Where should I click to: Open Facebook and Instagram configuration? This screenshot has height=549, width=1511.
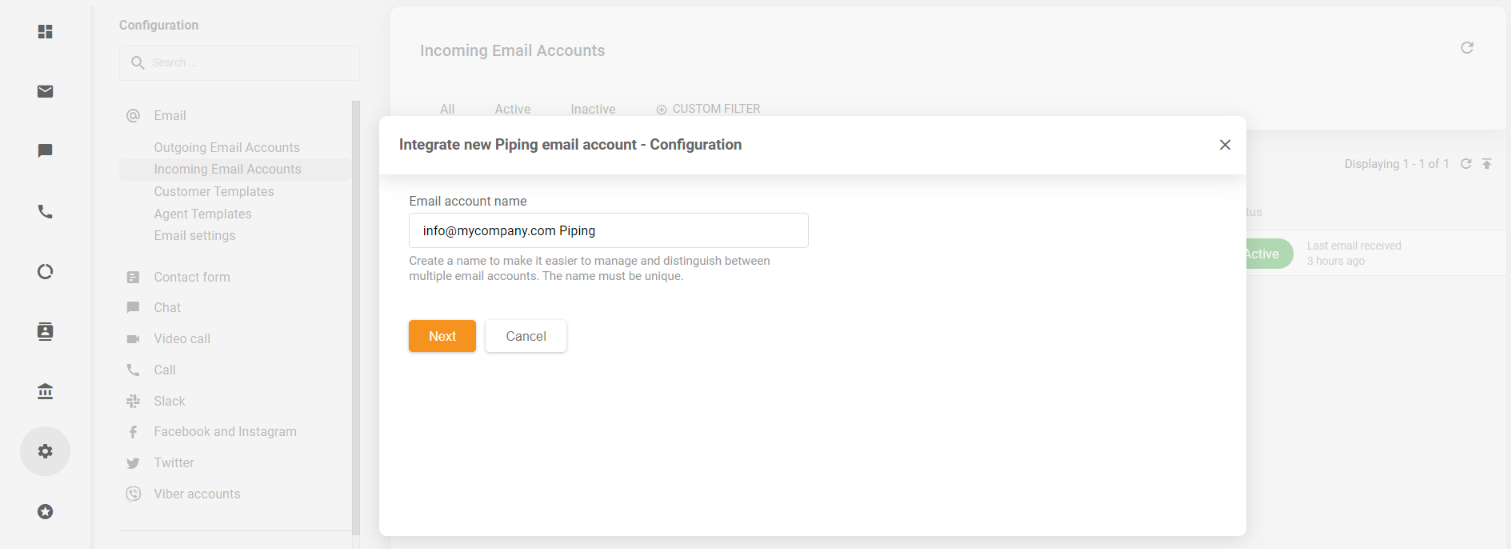225,432
